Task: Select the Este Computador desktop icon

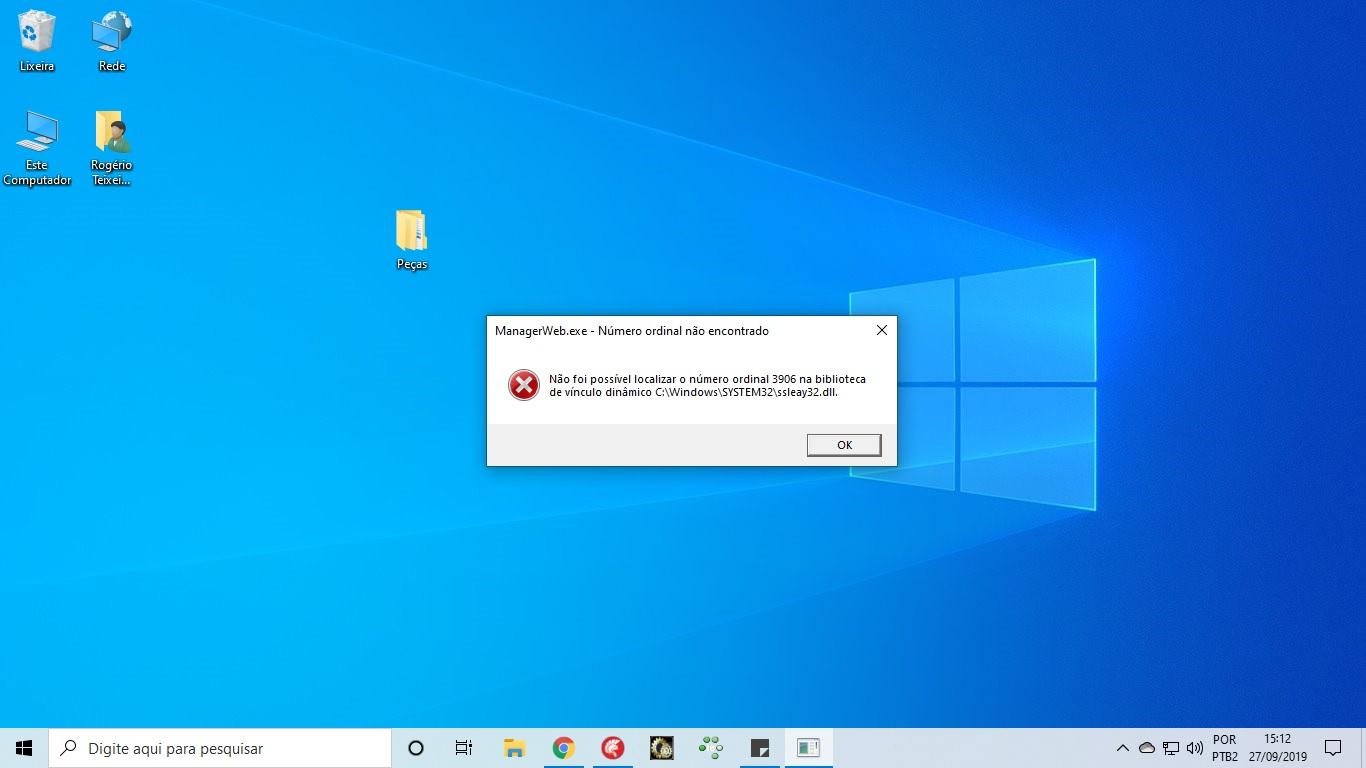Action: click(x=37, y=148)
